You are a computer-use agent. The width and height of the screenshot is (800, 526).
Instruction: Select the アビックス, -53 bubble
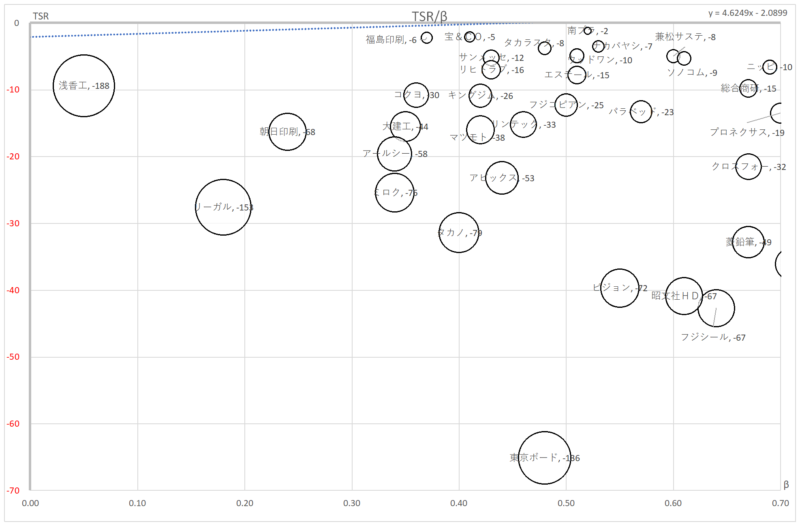coord(502,178)
